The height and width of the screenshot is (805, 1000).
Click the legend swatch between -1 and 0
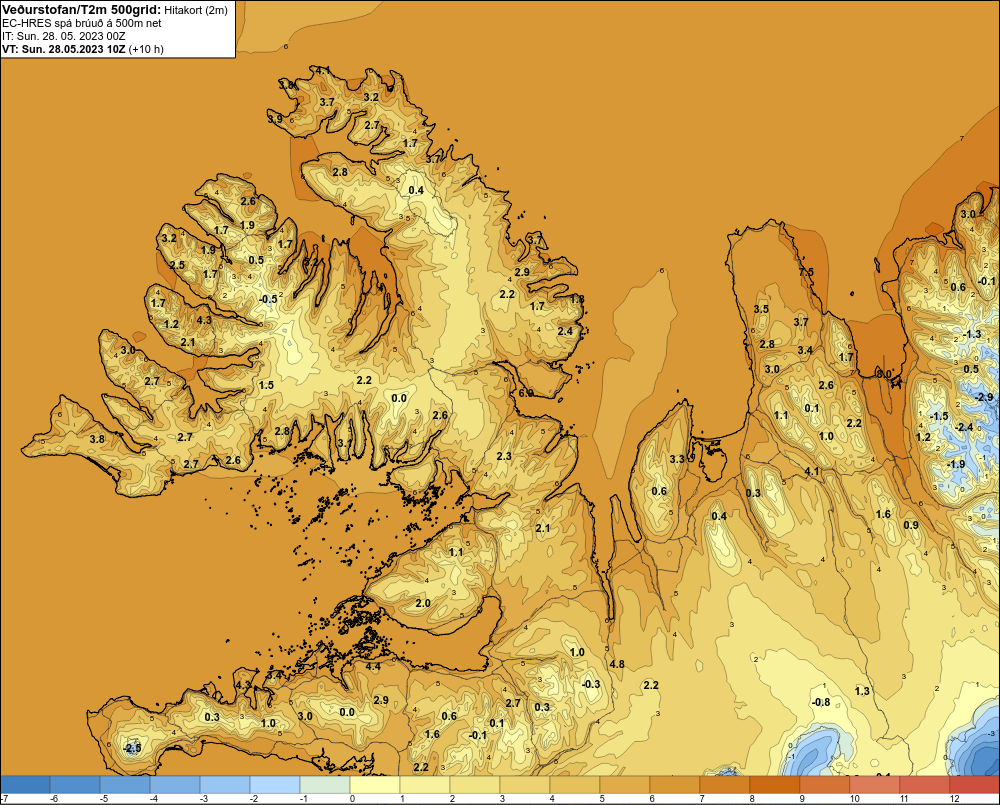325,785
